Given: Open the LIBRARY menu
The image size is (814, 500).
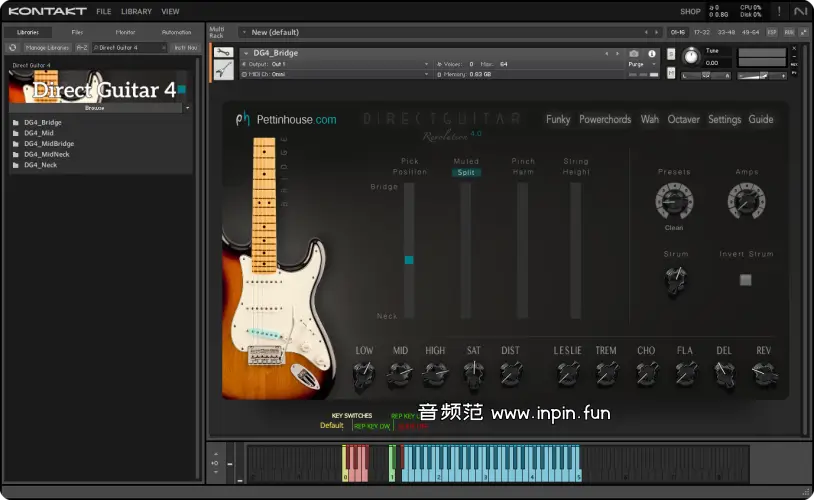Looking at the screenshot, I should 136,12.
